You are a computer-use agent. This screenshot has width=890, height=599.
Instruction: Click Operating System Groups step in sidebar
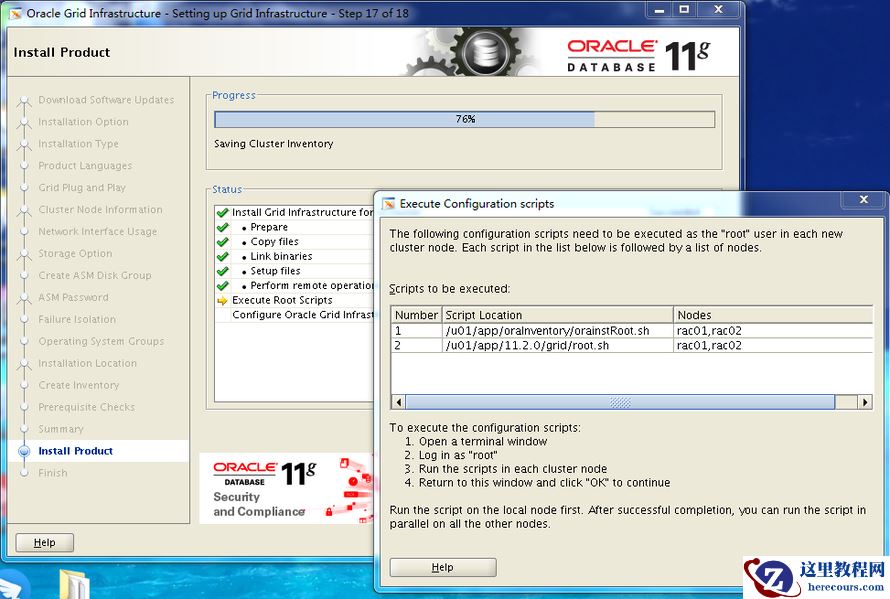[101, 341]
